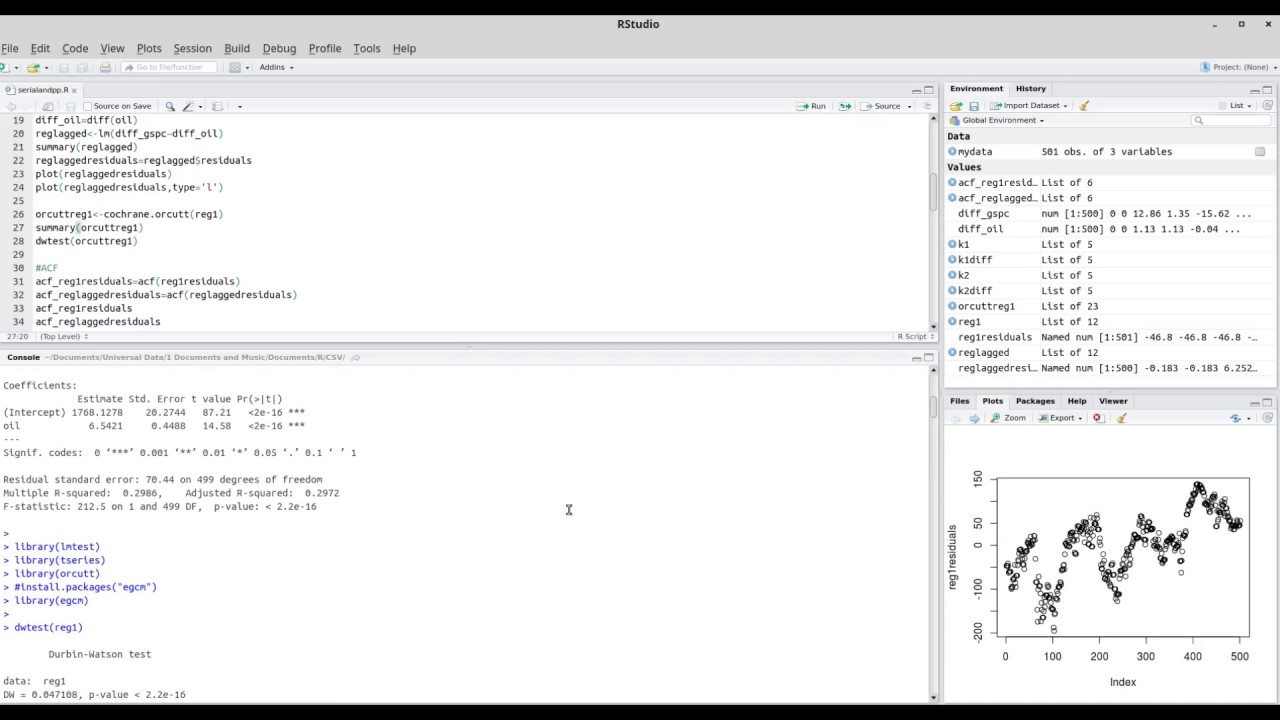Minimize the source editor pane
Screen dimensions: 1280x720
(x=916, y=90)
